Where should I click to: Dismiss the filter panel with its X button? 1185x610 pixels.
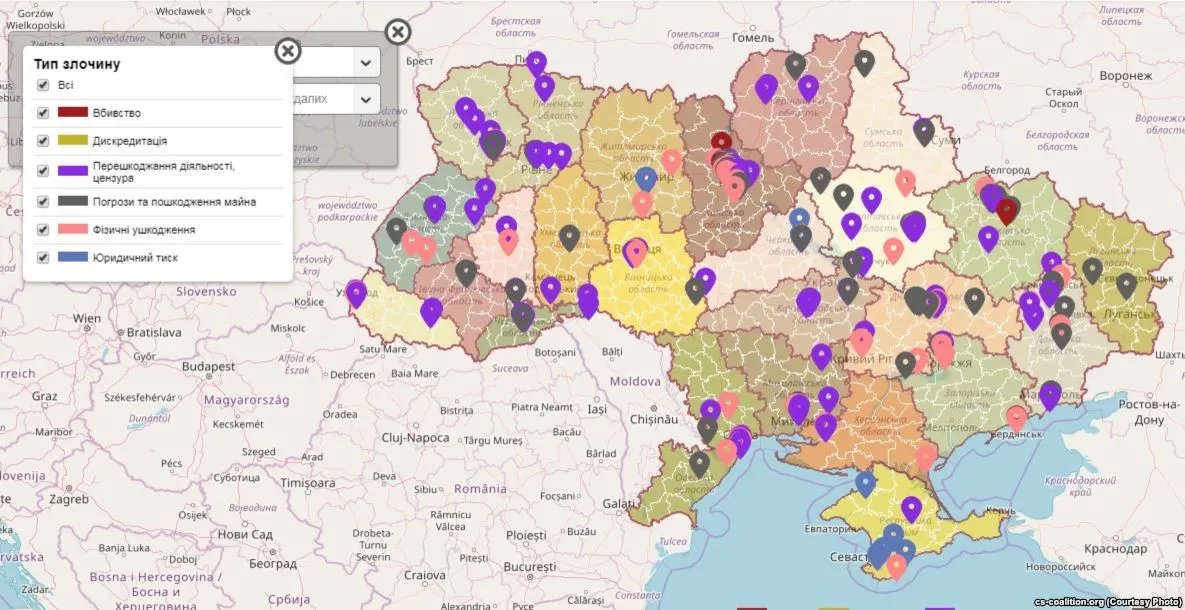pyautogui.click(x=398, y=31)
